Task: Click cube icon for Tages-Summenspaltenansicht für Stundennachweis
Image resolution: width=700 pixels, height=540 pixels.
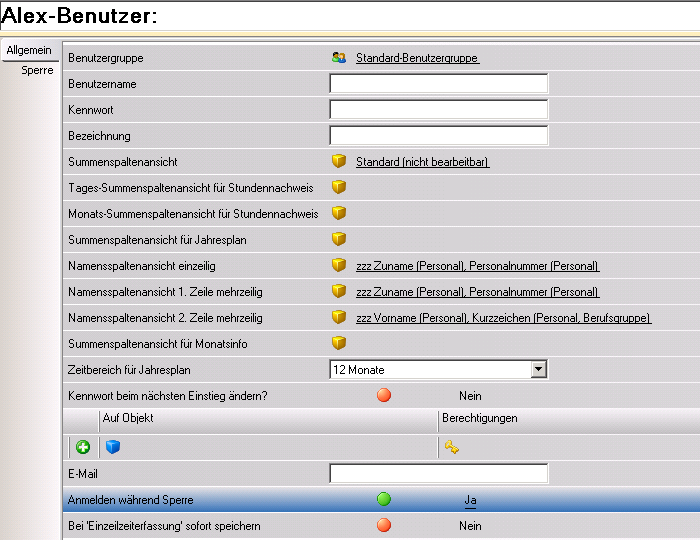Action: [338, 187]
